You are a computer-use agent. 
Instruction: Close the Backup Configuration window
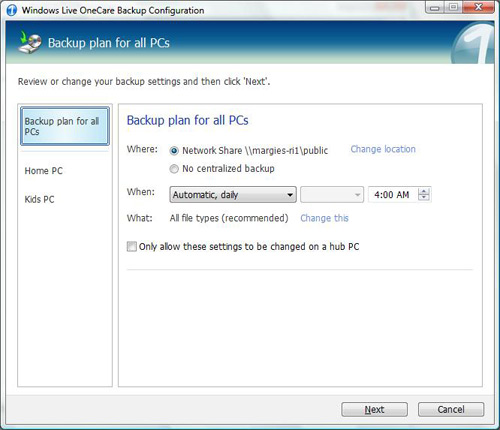click(x=479, y=7)
